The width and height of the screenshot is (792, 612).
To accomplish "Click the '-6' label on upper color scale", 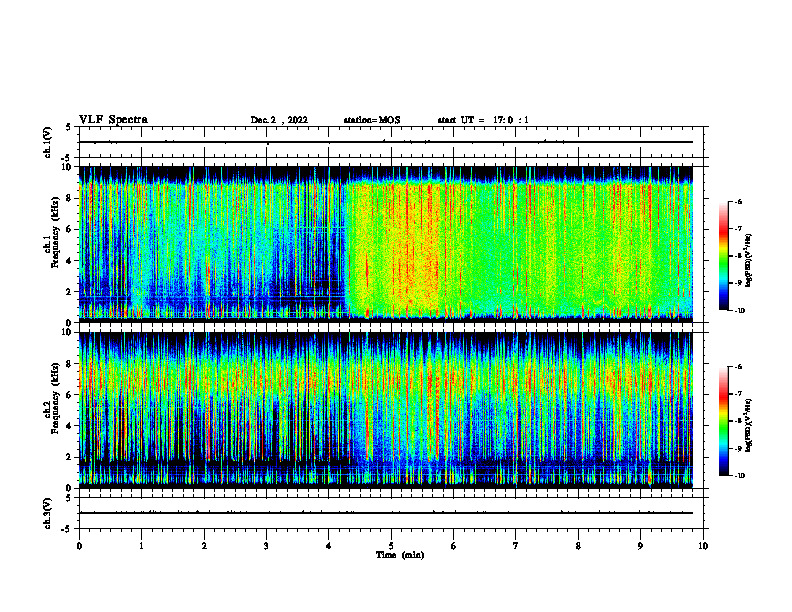I will [x=738, y=201].
